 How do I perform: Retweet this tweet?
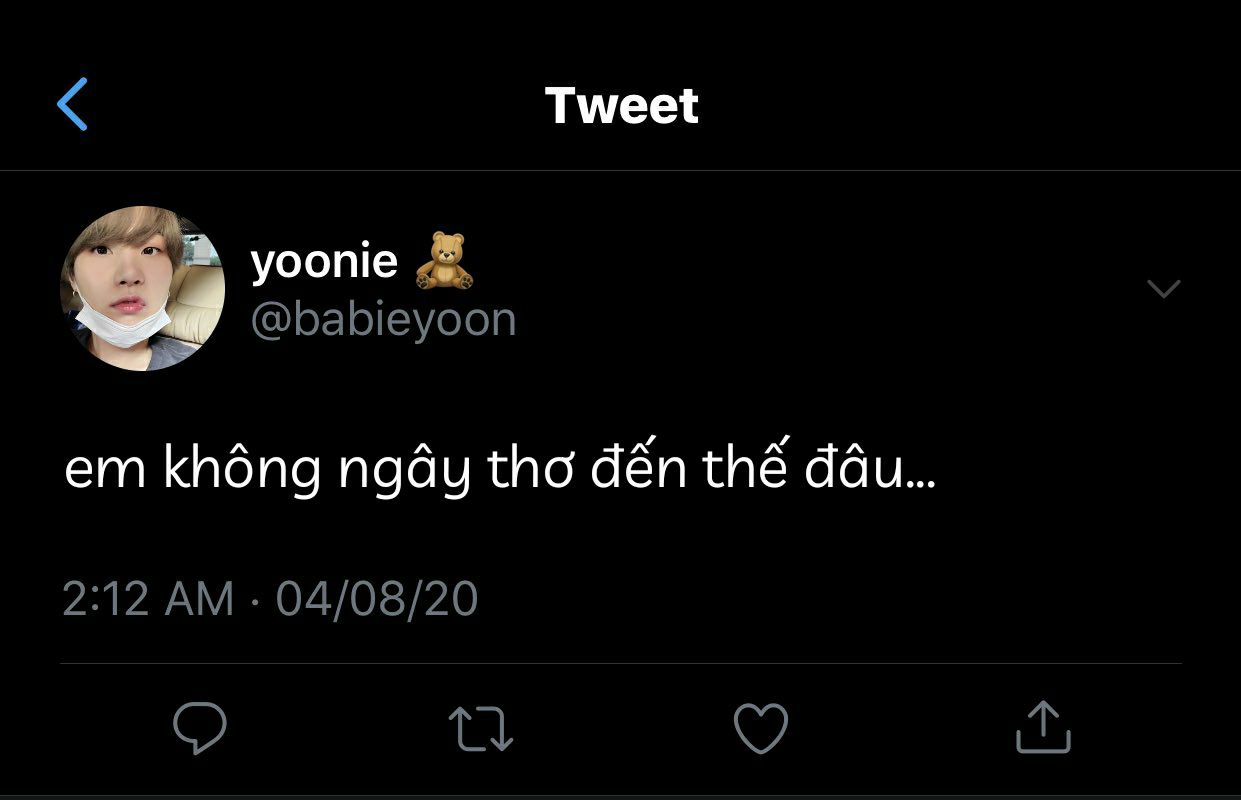[481, 729]
